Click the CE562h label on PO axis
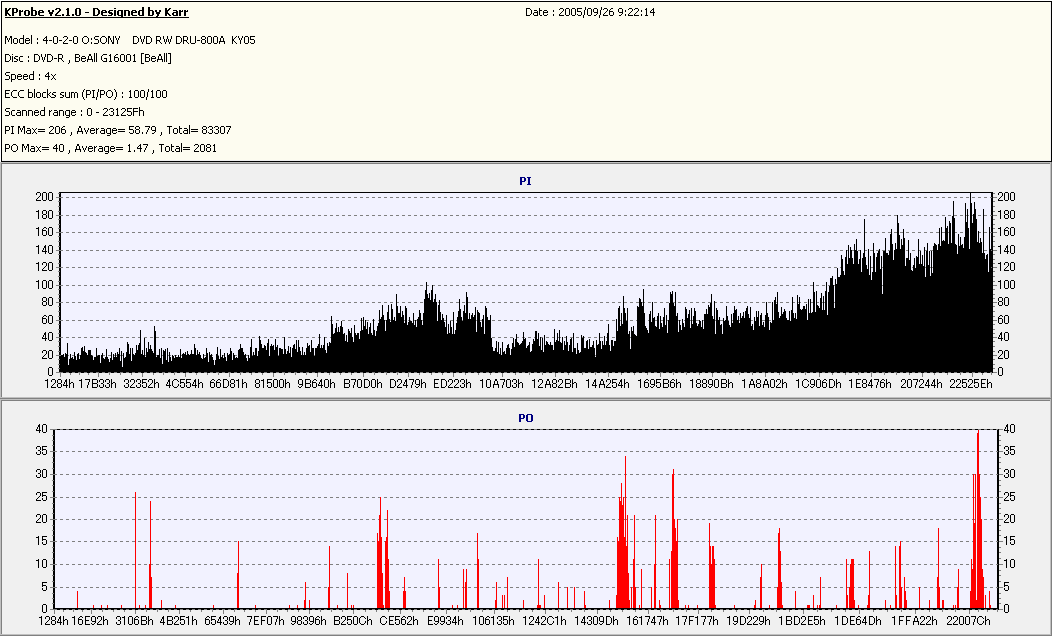The height and width of the screenshot is (636, 1052). (399, 621)
